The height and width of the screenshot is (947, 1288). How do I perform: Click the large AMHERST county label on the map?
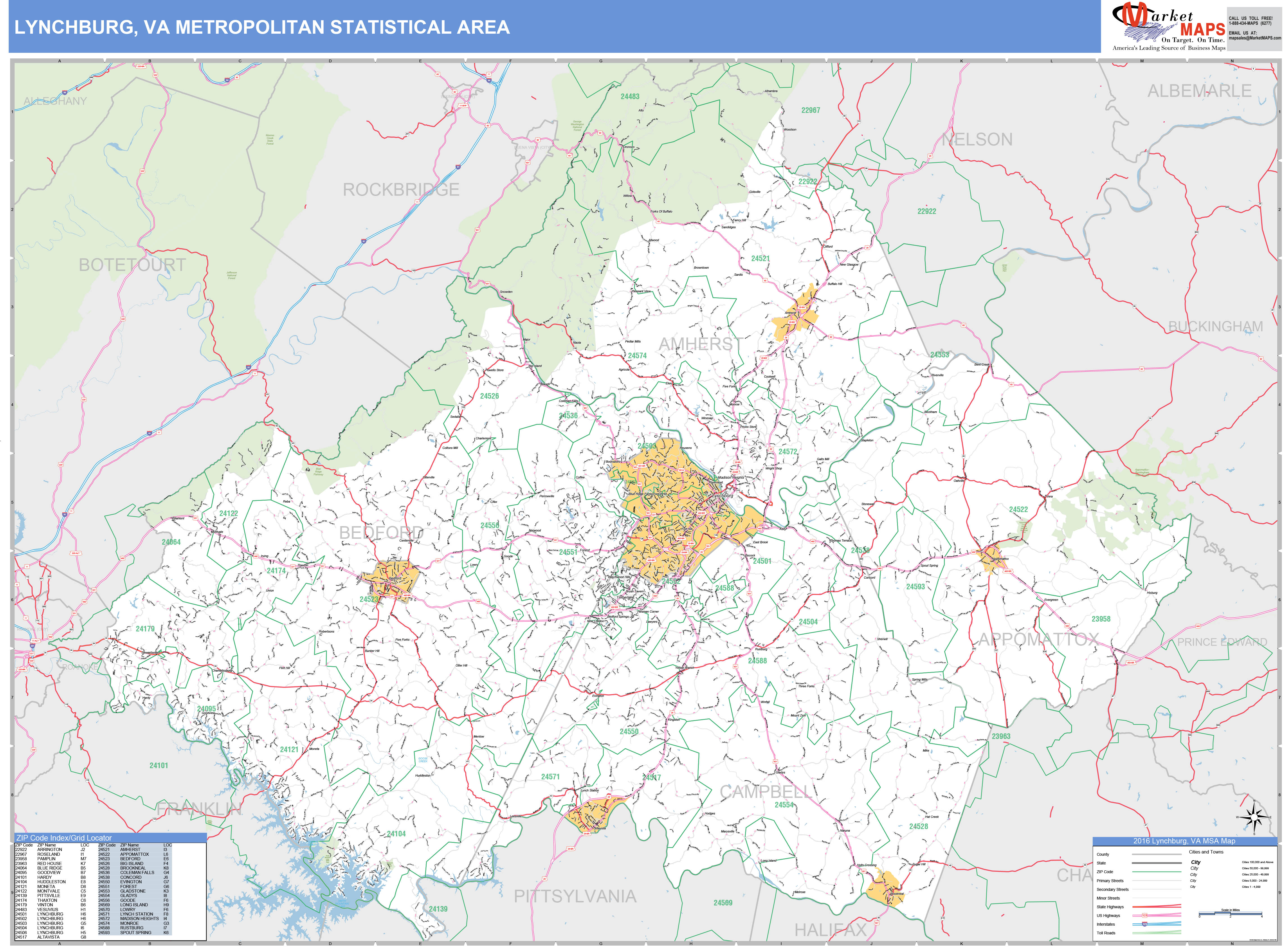coord(701,344)
